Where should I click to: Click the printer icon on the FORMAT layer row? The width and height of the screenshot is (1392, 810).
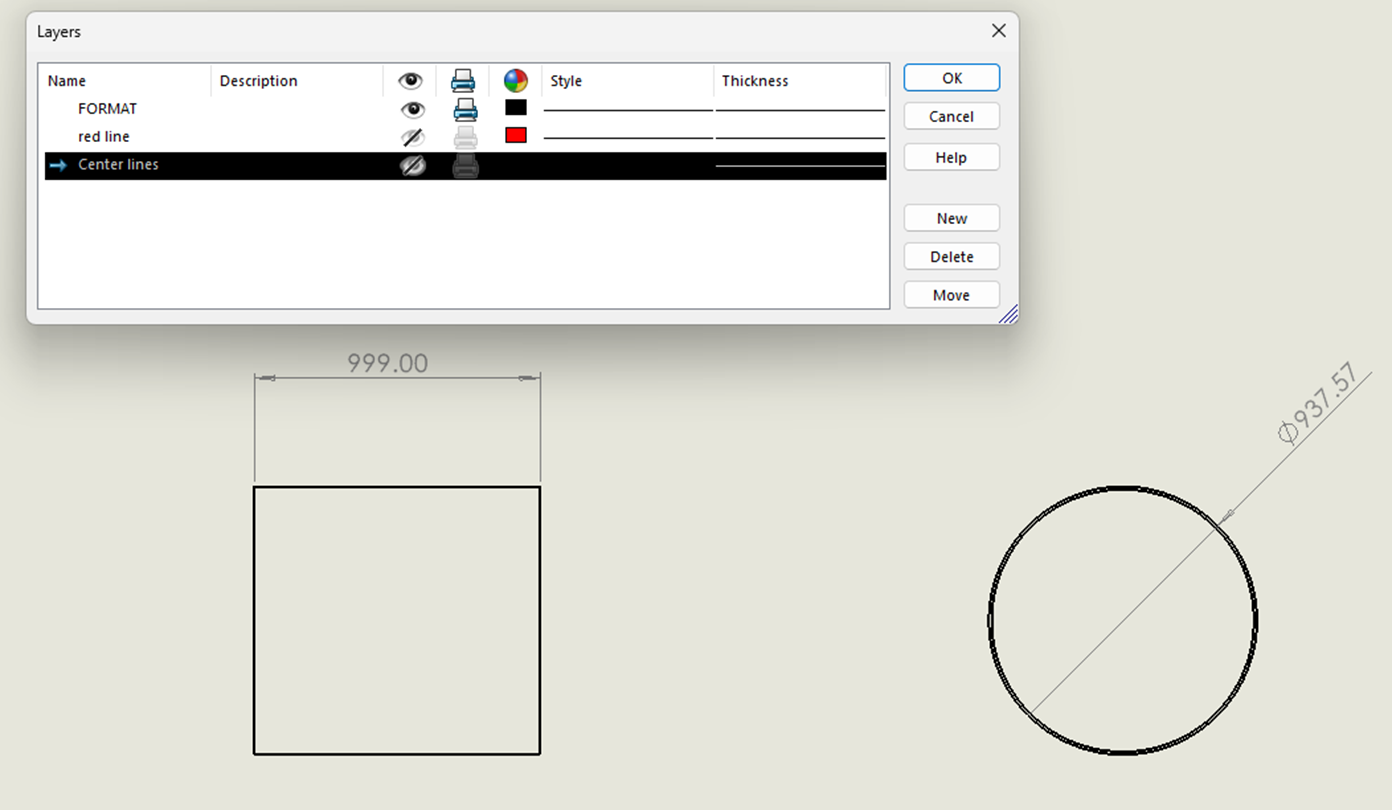point(465,109)
